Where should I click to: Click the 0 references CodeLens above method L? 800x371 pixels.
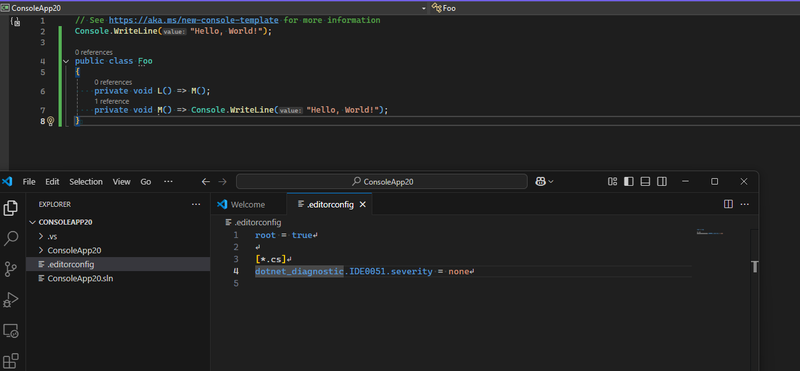click(113, 82)
